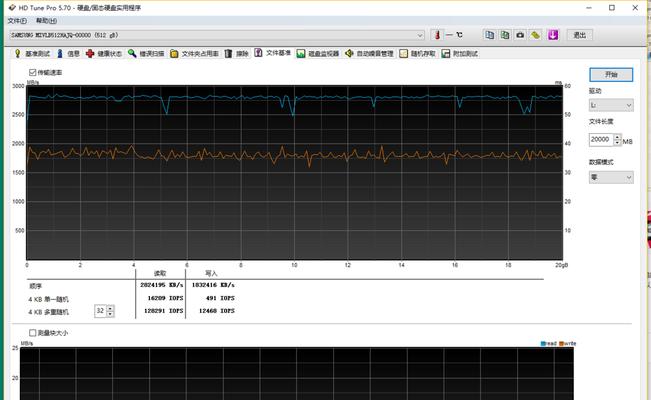Image resolution: width=651 pixels, height=400 pixels.
Task: Decrease file length with the down stepper
Action: click(x=617, y=142)
